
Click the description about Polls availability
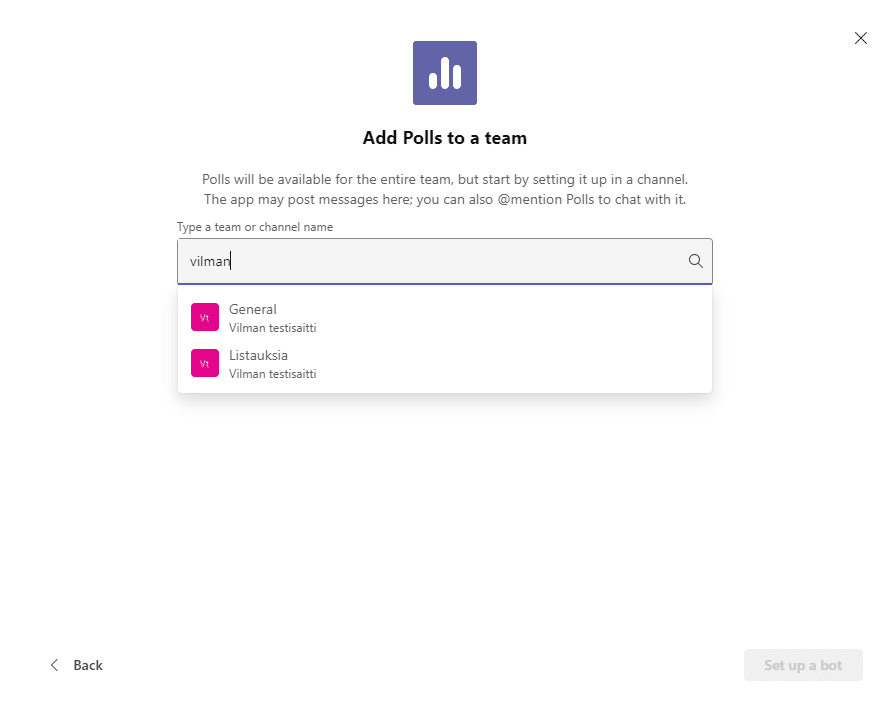coord(444,179)
